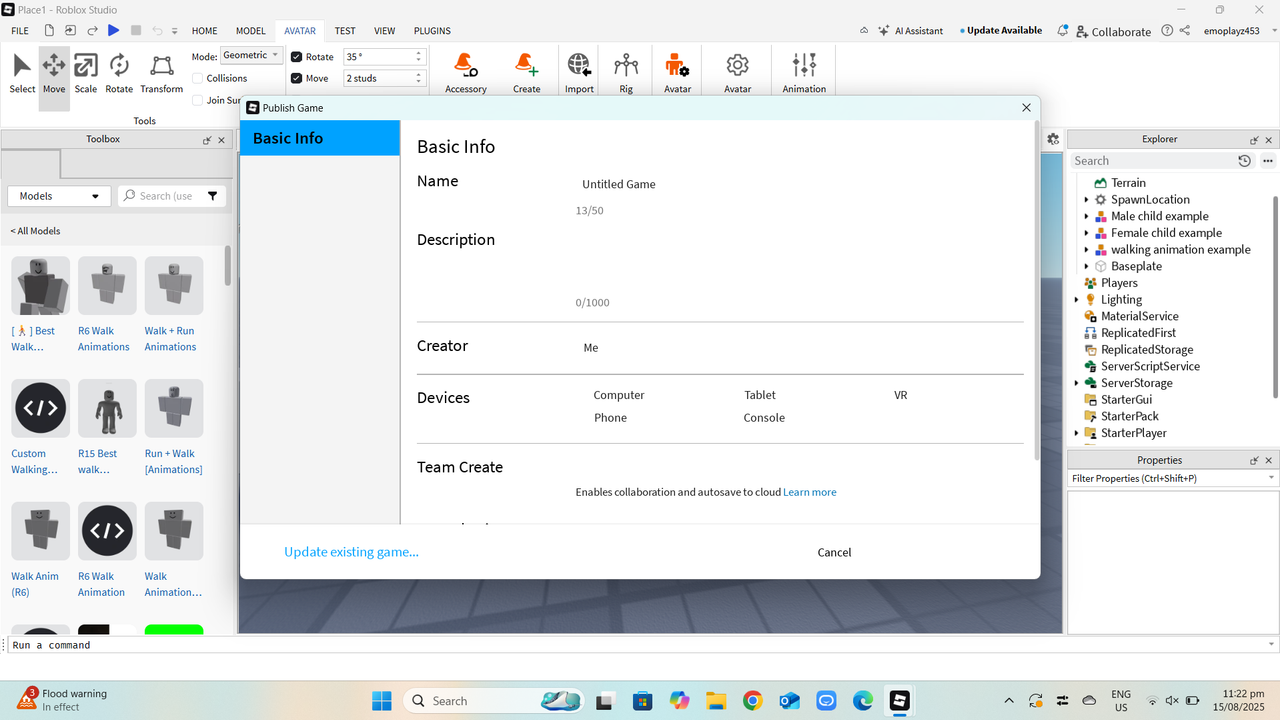The image size is (1280, 720).
Task: Launch Chrome from the taskbar
Action: pyautogui.click(x=752, y=701)
